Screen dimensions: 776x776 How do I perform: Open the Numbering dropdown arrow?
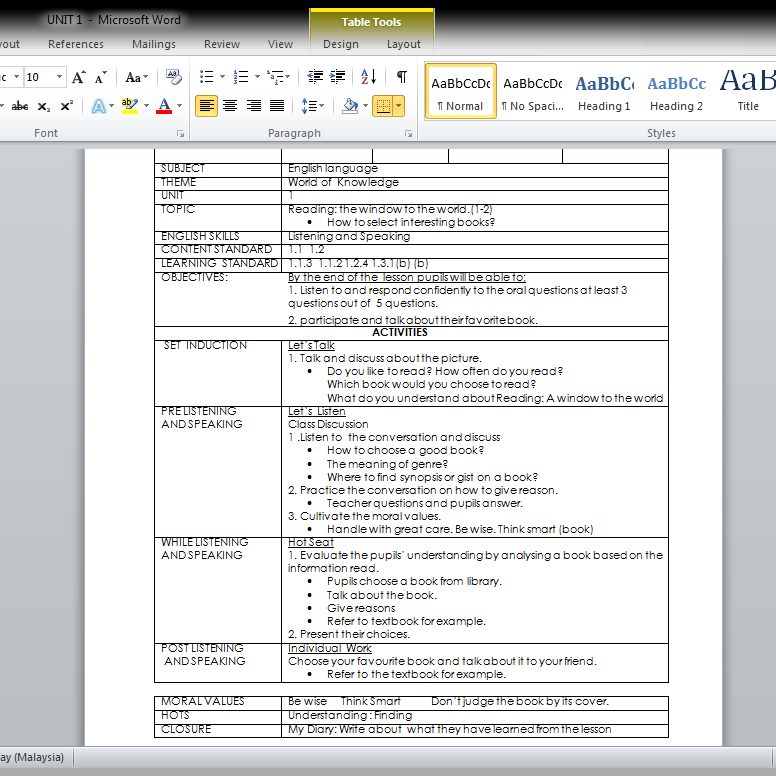pos(257,77)
